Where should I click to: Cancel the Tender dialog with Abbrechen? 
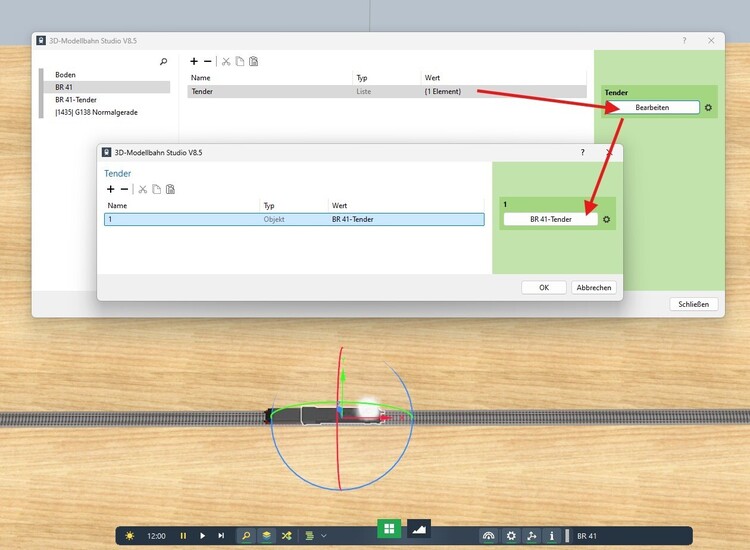click(594, 287)
